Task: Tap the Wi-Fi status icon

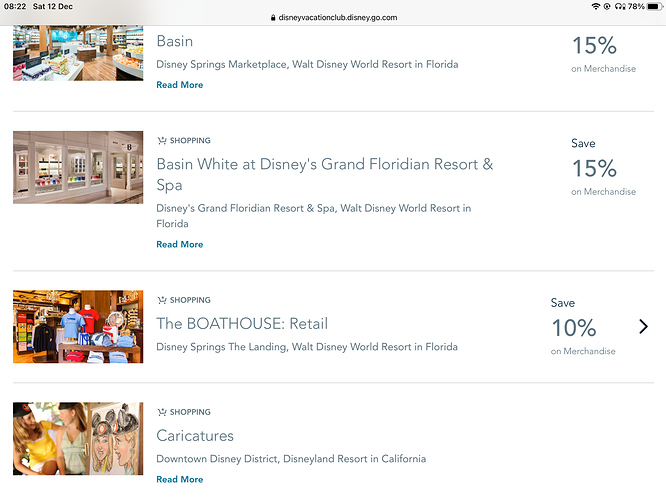Action: (x=596, y=6)
